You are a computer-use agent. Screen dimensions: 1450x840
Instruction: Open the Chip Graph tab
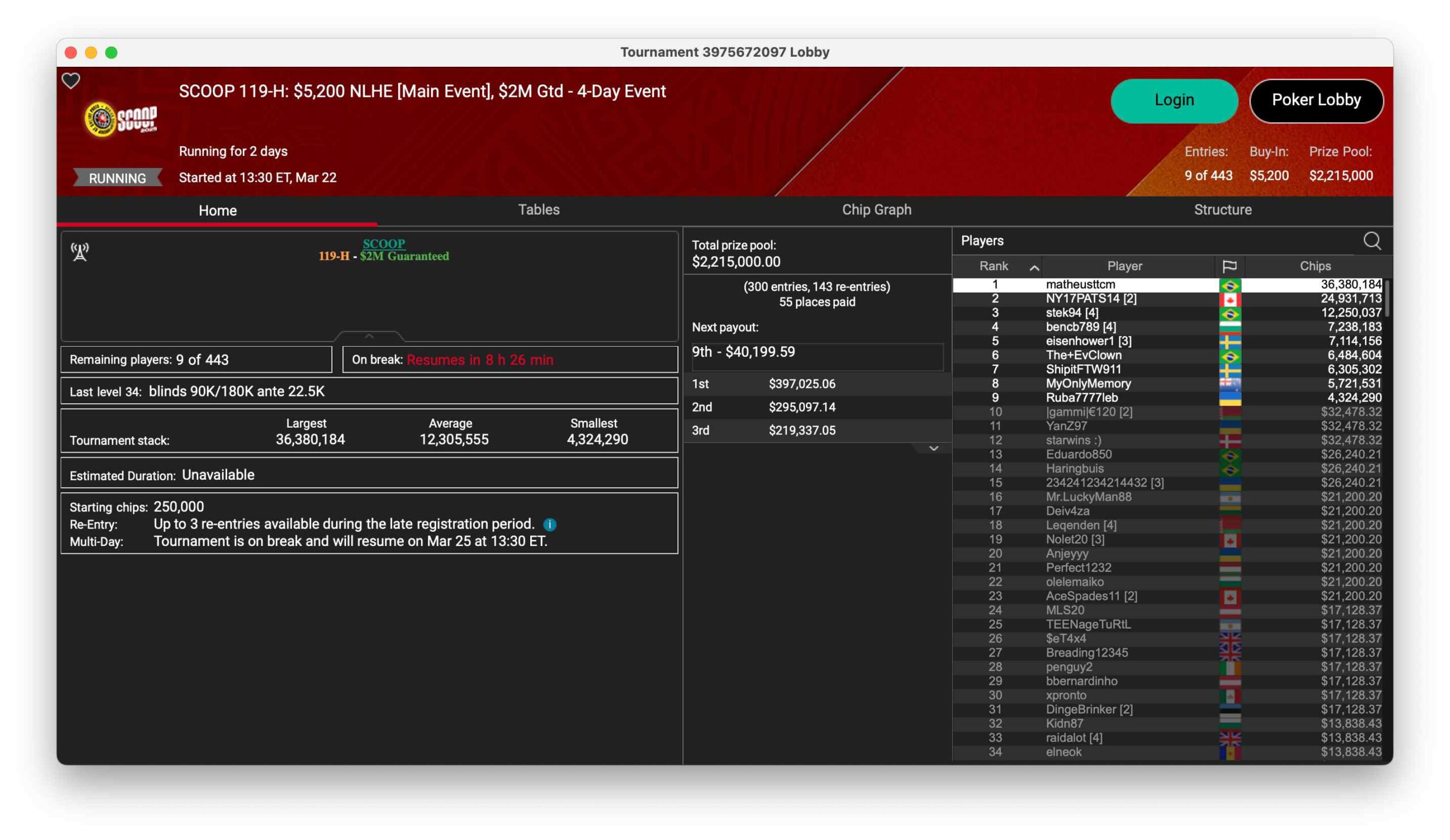coord(876,210)
